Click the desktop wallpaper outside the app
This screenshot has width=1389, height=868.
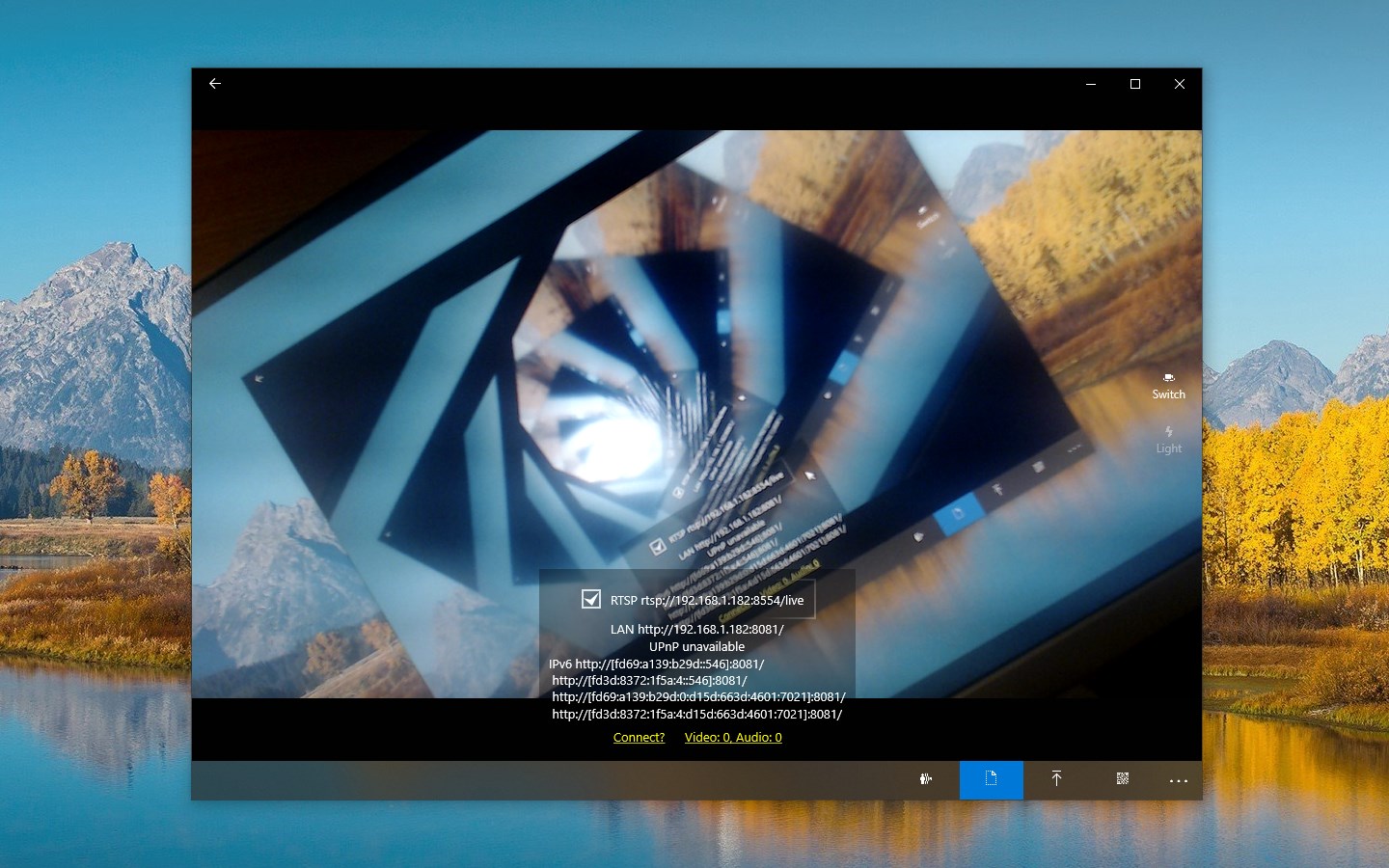pos(87,434)
